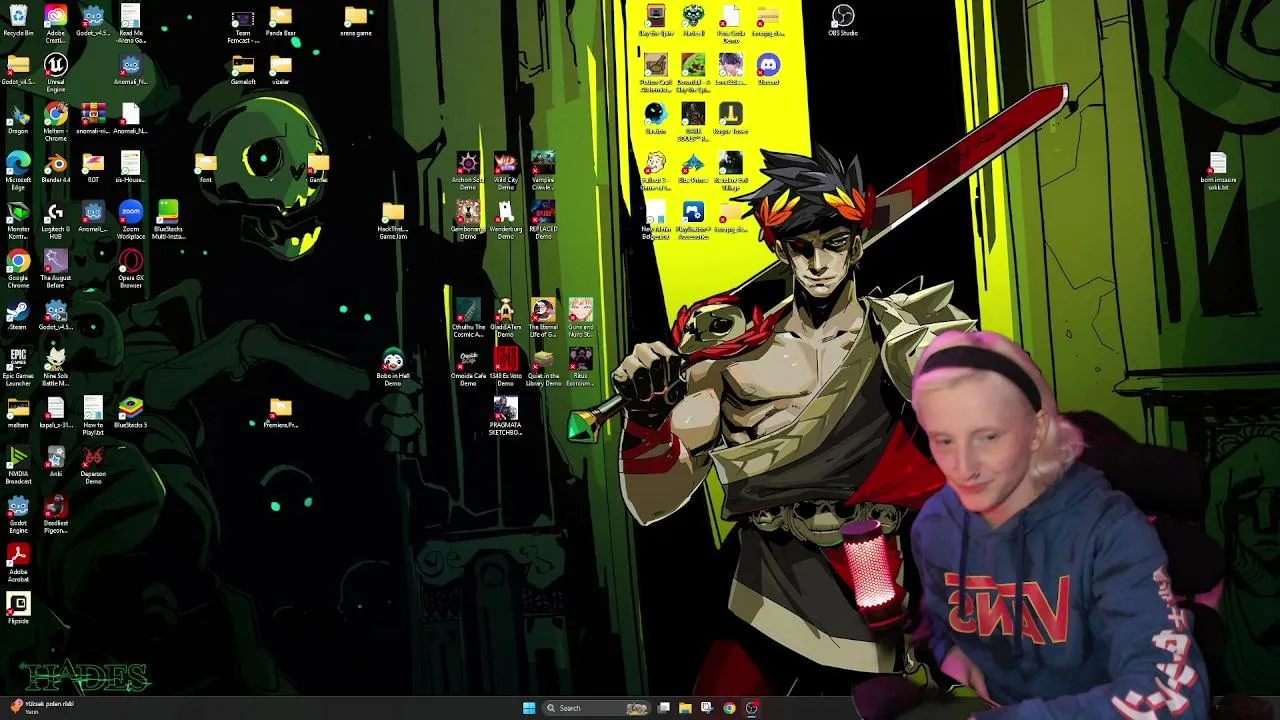Launch Epic Games Launcher icon
Screen dimensions: 1280x720
tap(18, 366)
